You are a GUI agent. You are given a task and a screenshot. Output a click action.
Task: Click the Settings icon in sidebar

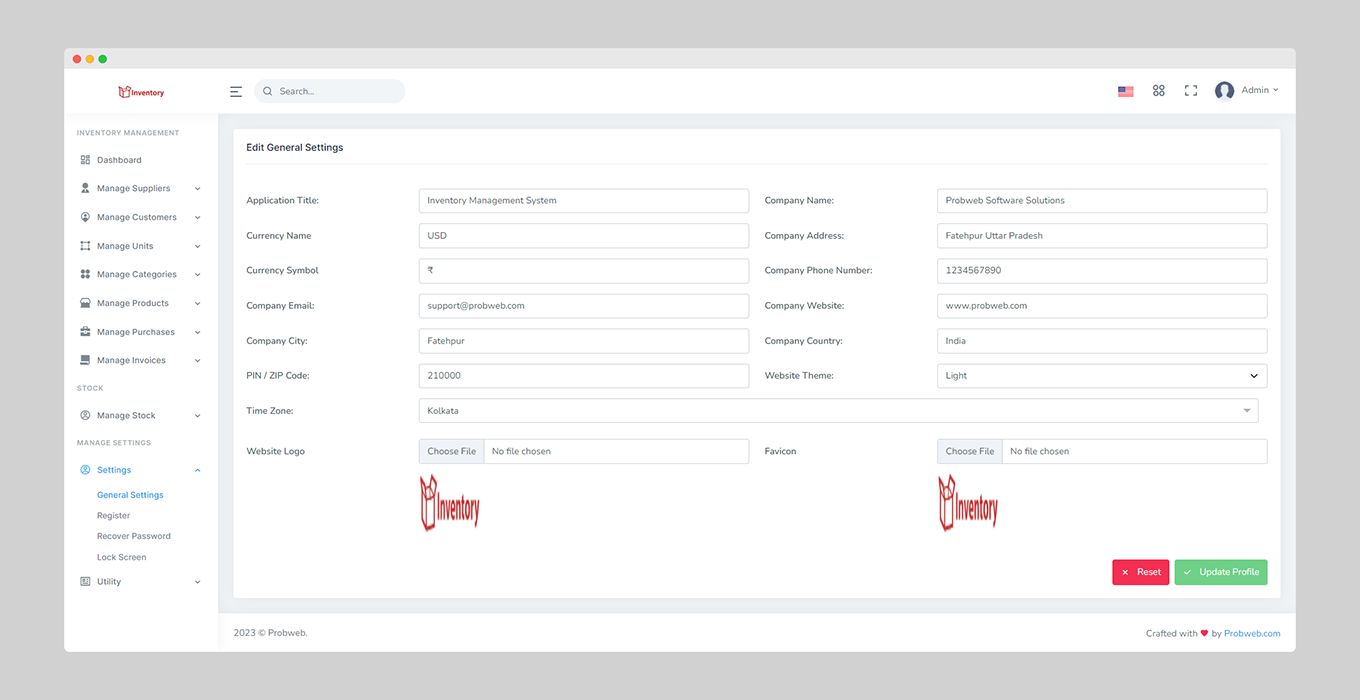85,470
